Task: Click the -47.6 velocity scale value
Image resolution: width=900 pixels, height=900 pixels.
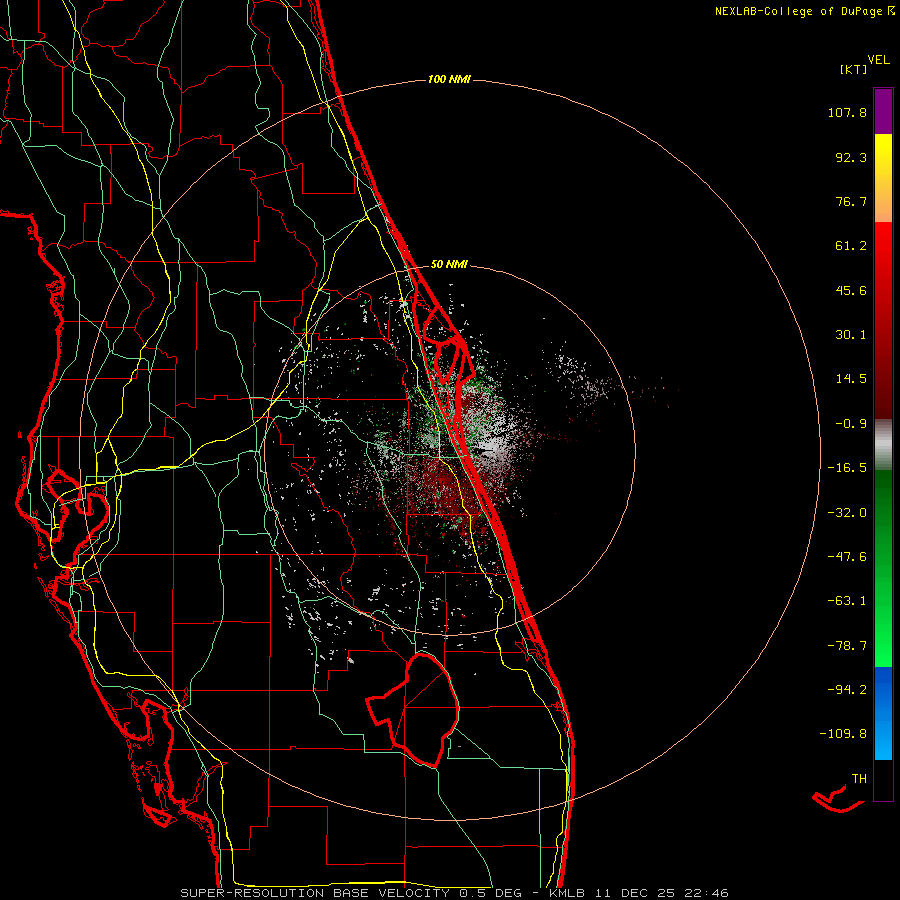Action: 847,557
